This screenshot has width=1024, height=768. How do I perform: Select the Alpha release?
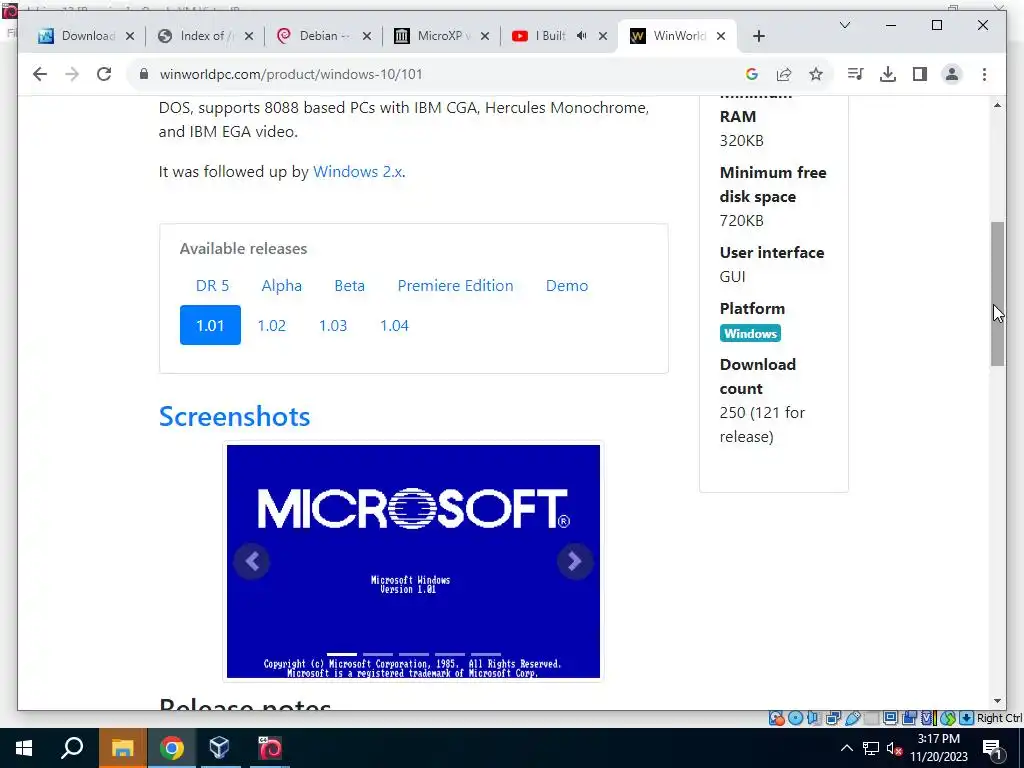point(281,285)
